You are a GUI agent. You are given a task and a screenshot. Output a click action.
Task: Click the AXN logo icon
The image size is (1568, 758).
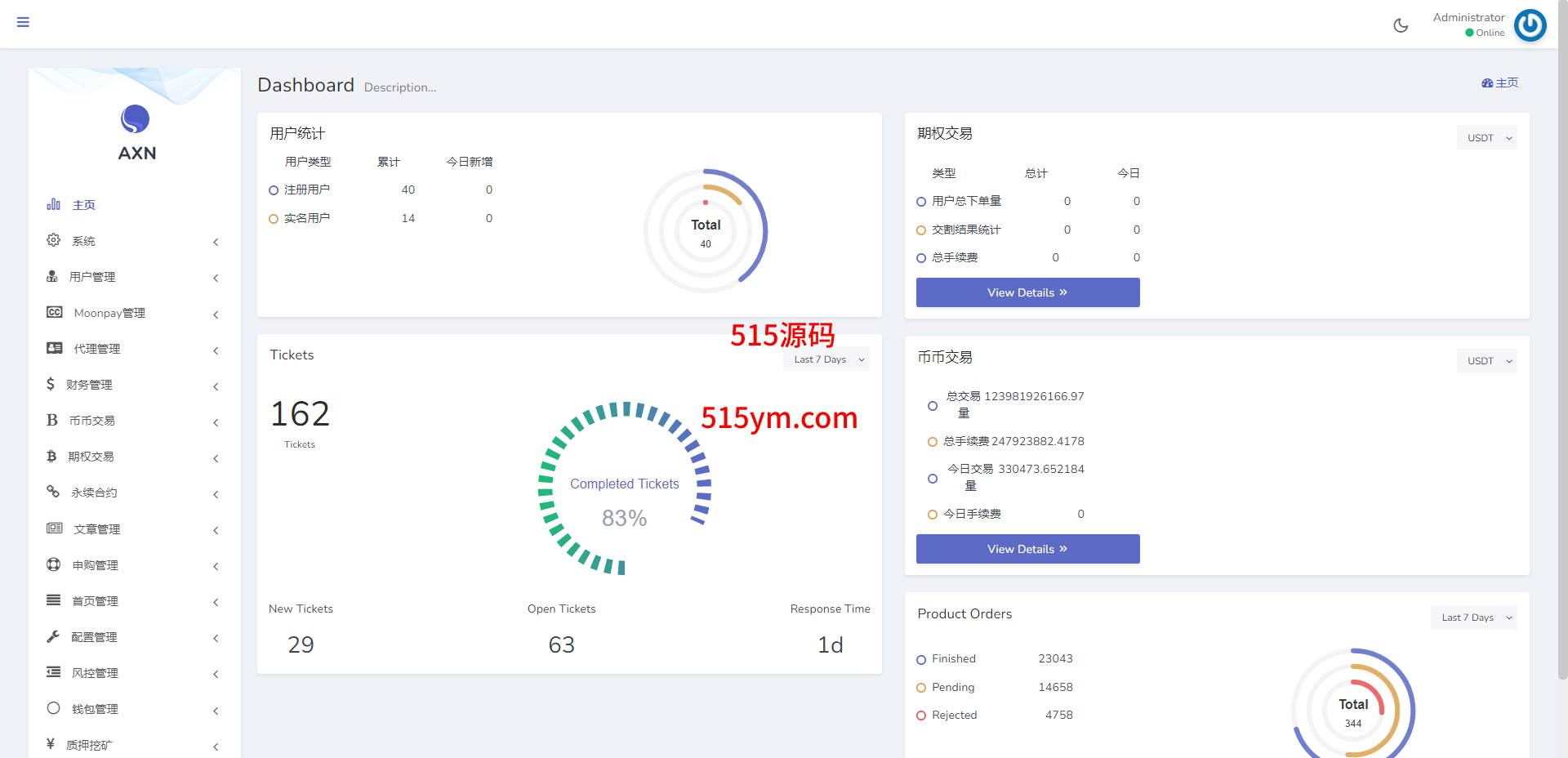point(136,119)
